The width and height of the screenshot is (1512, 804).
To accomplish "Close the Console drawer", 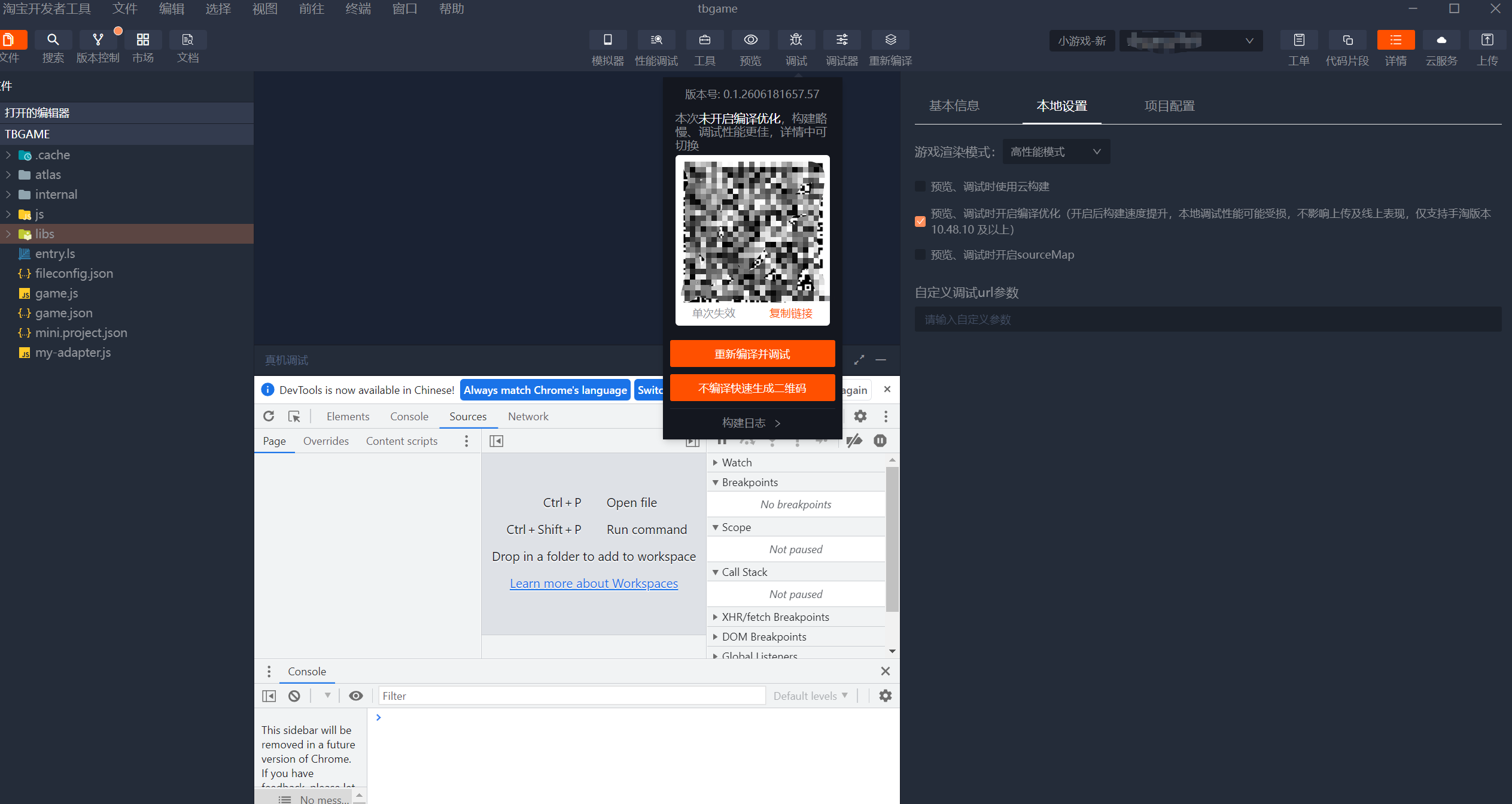I will [x=886, y=672].
